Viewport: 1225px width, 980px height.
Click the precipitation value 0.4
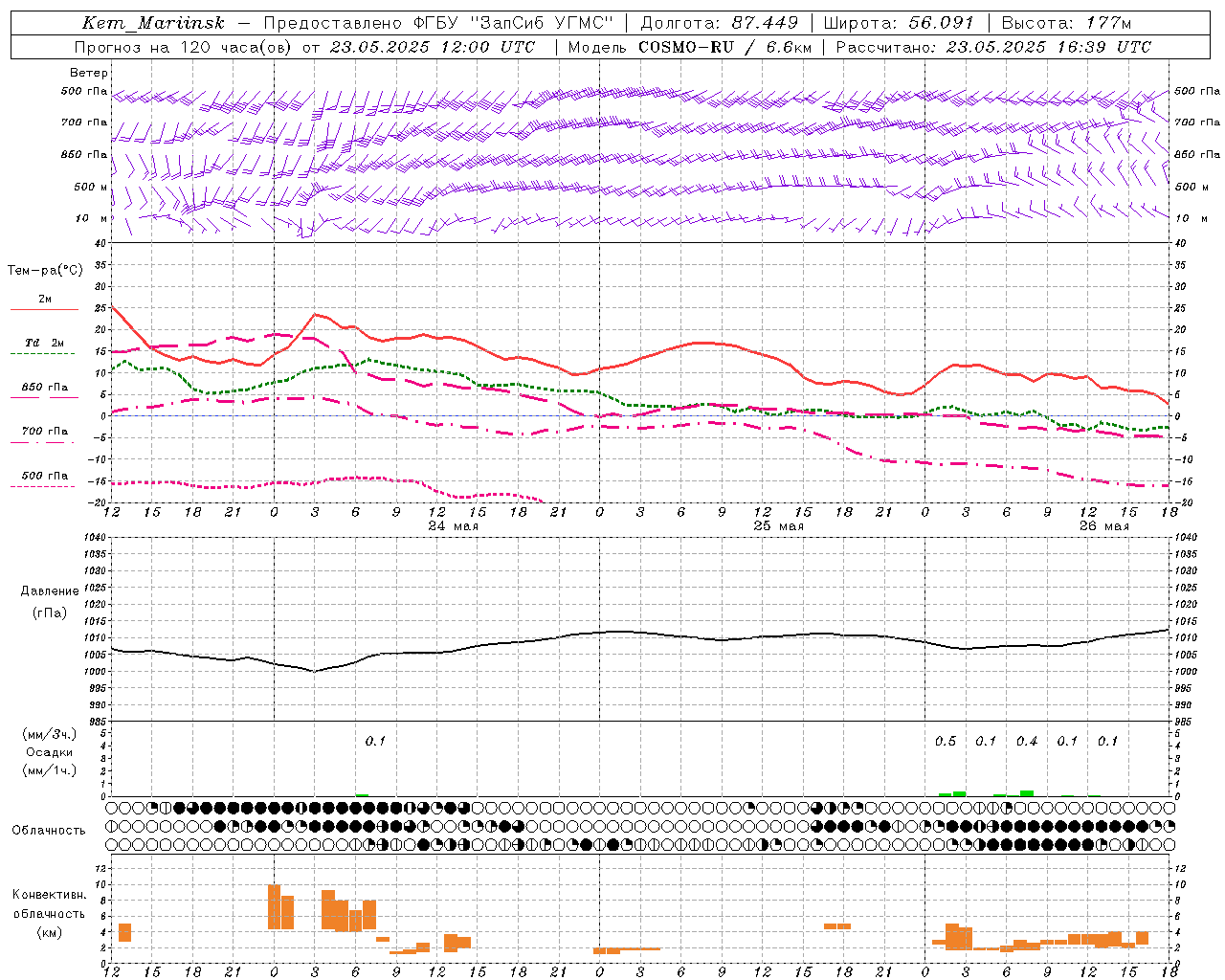[1027, 742]
